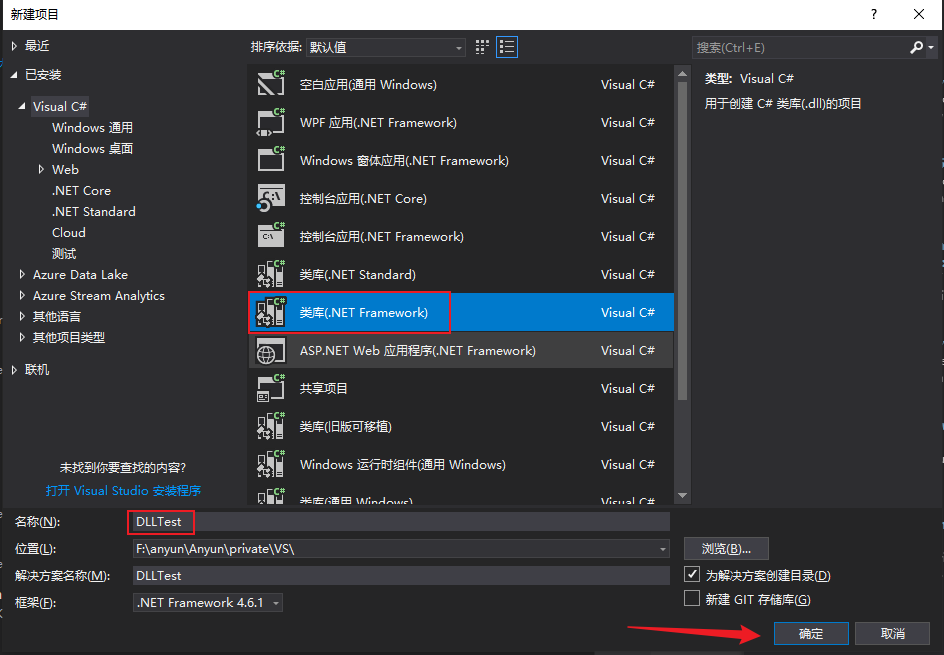Click the Blank App (通用 Windows) template icon
This screenshot has width=944, height=655.
pos(271,84)
